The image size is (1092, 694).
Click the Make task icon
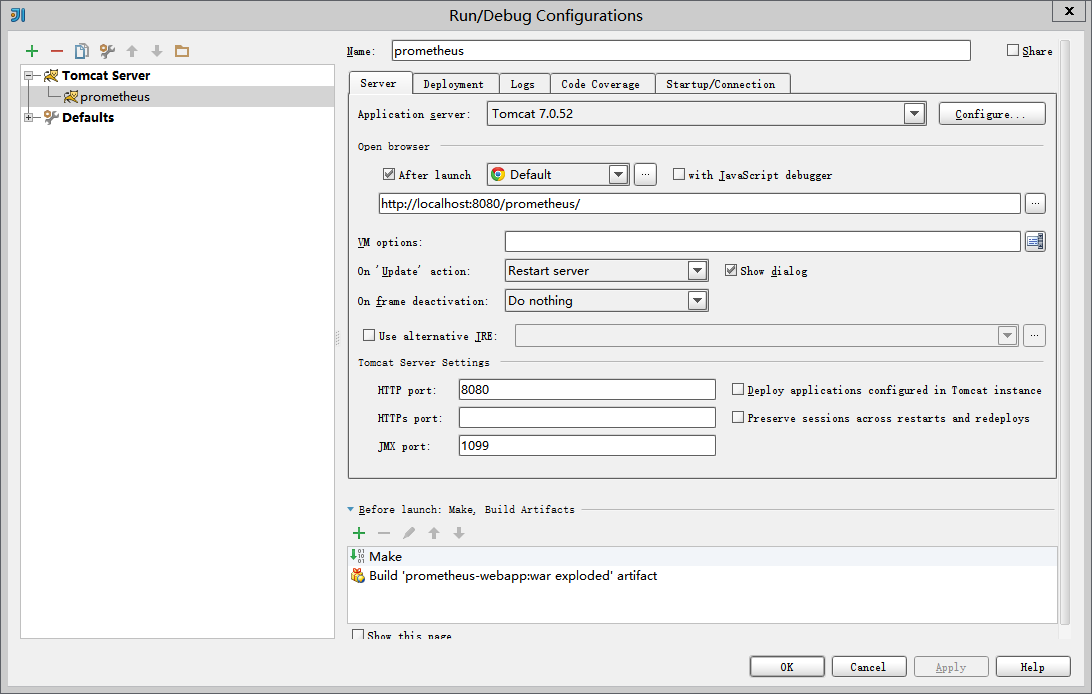pyautogui.click(x=357, y=555)
